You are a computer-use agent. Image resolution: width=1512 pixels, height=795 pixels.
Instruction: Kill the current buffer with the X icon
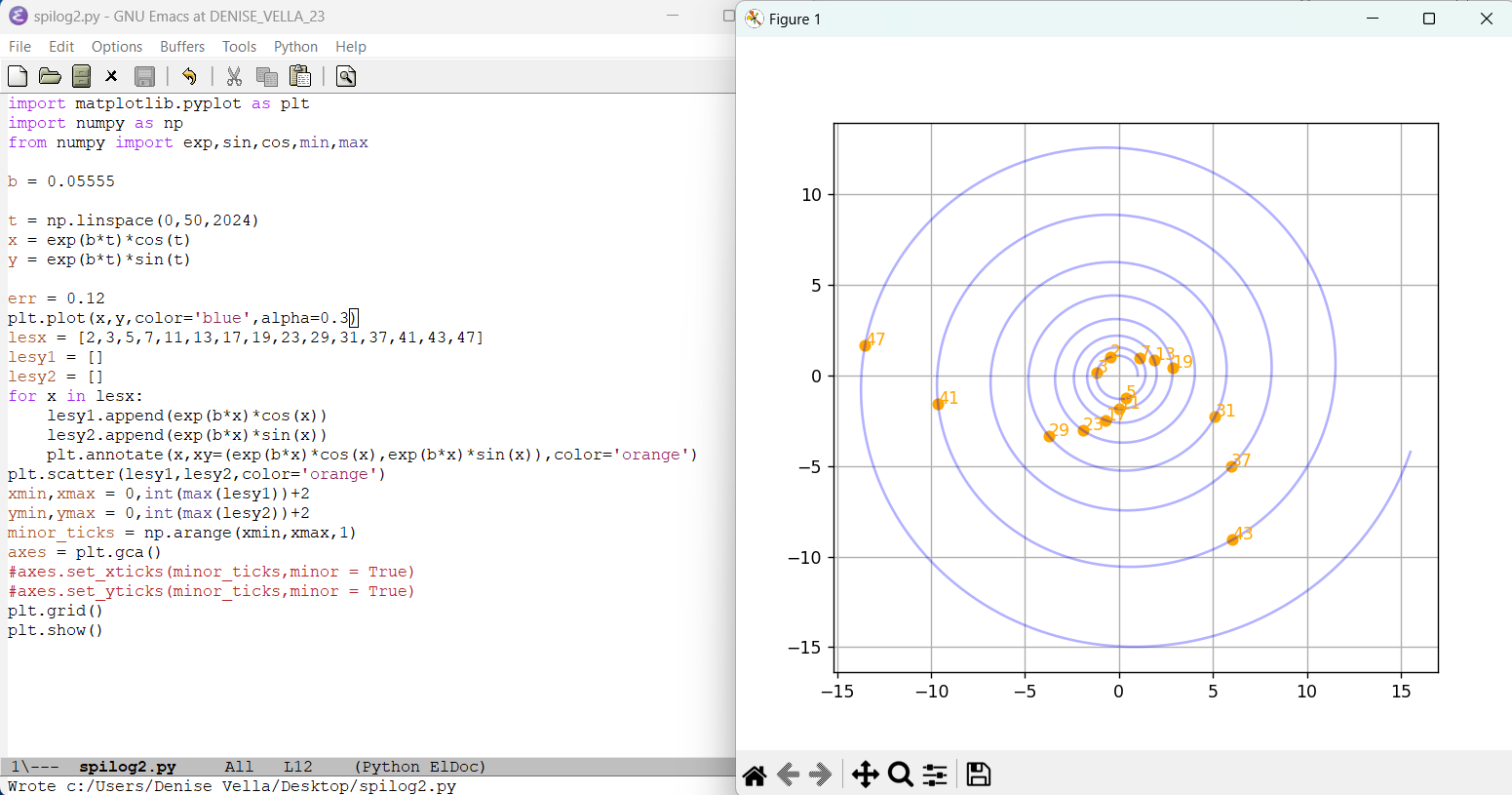point(111,76)
